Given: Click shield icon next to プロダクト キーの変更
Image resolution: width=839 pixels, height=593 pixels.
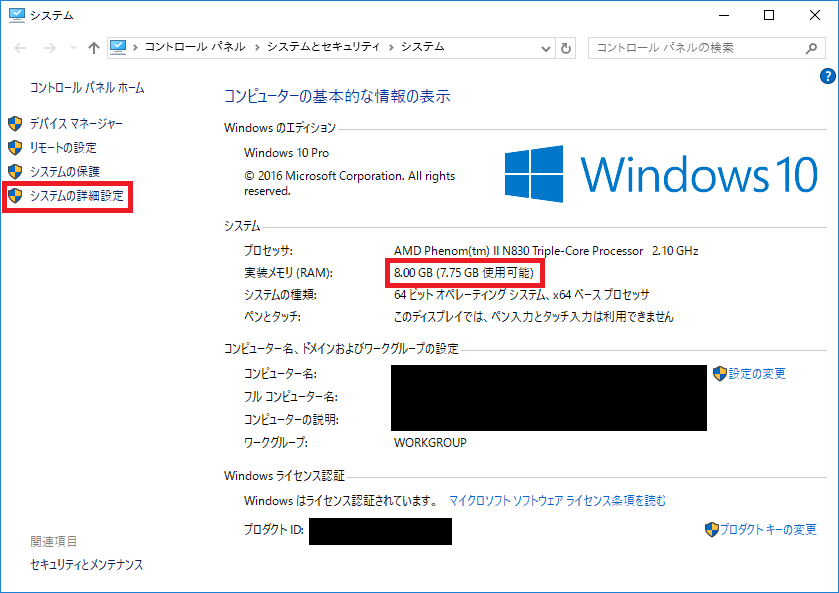Looking at the screenshot, I should click(x=712, y=529).
